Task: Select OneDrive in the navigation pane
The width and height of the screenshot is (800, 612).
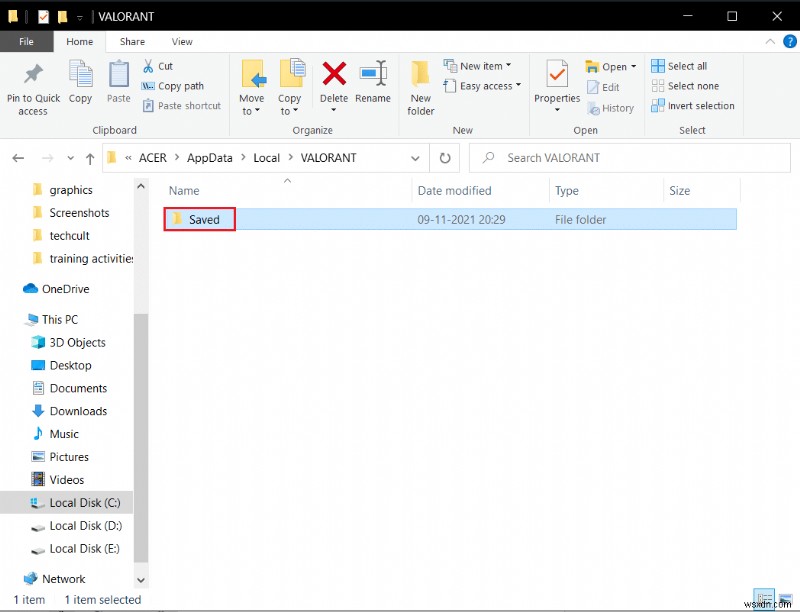Action: coord(56,289)
